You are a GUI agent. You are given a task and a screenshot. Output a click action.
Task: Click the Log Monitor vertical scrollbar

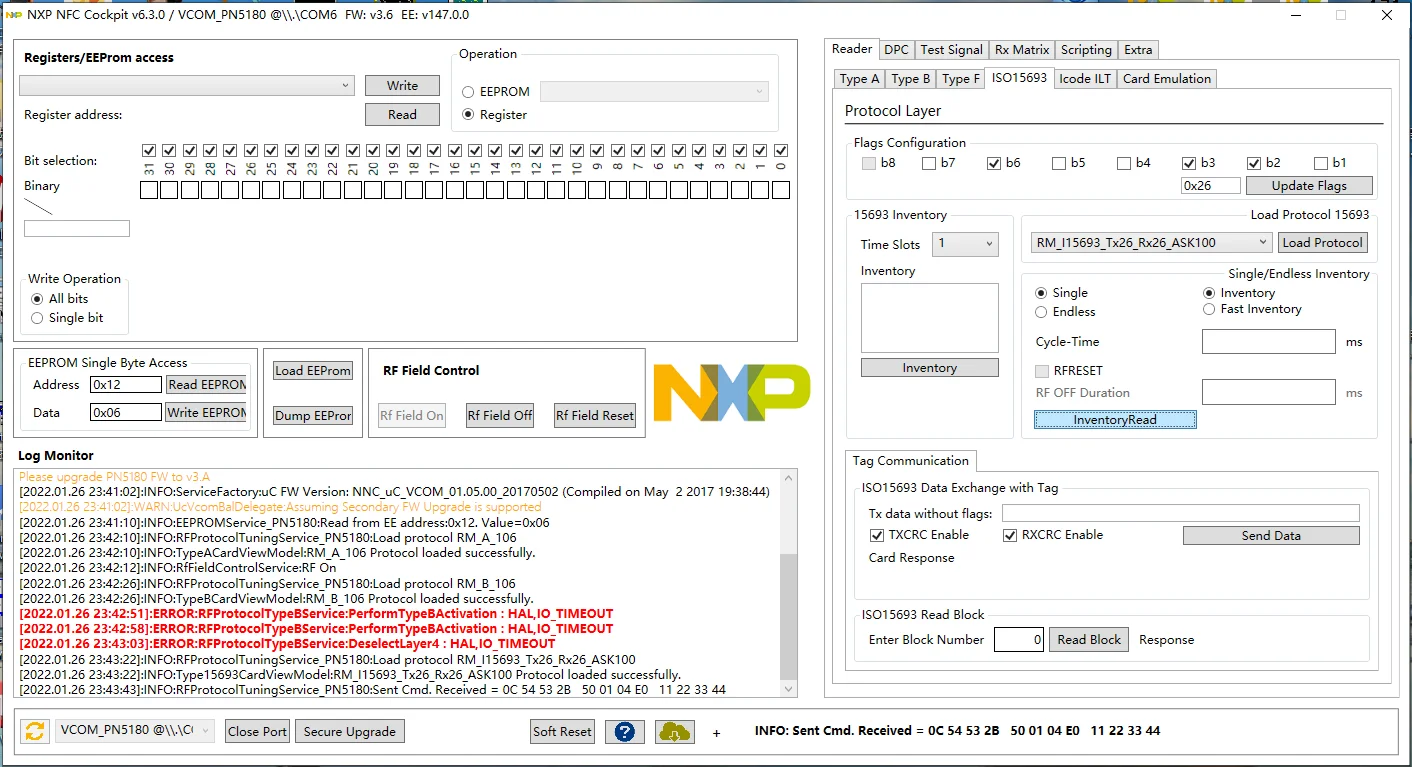coord(788,582)
